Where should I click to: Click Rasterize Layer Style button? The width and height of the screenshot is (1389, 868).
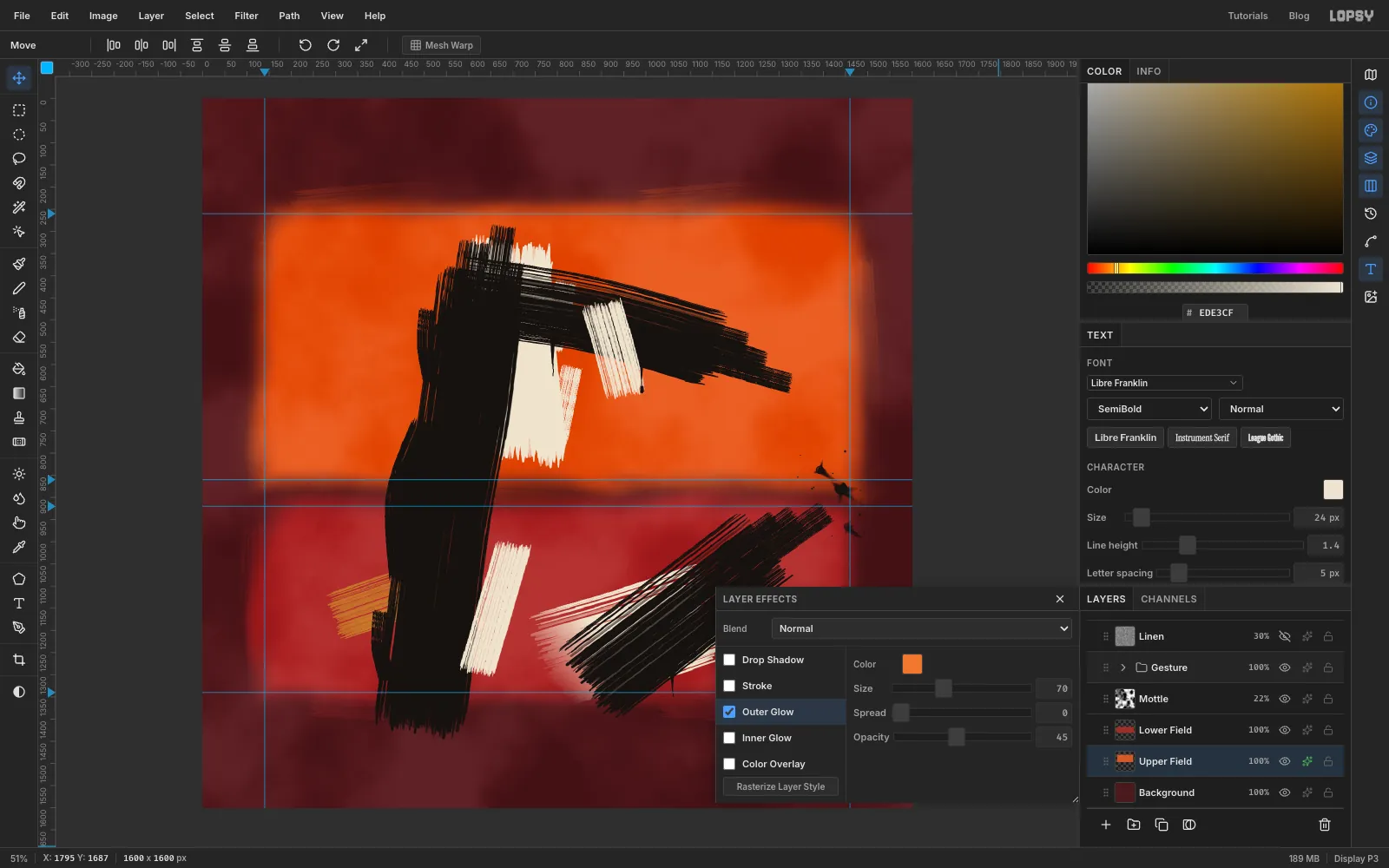[x=780, y=786]
